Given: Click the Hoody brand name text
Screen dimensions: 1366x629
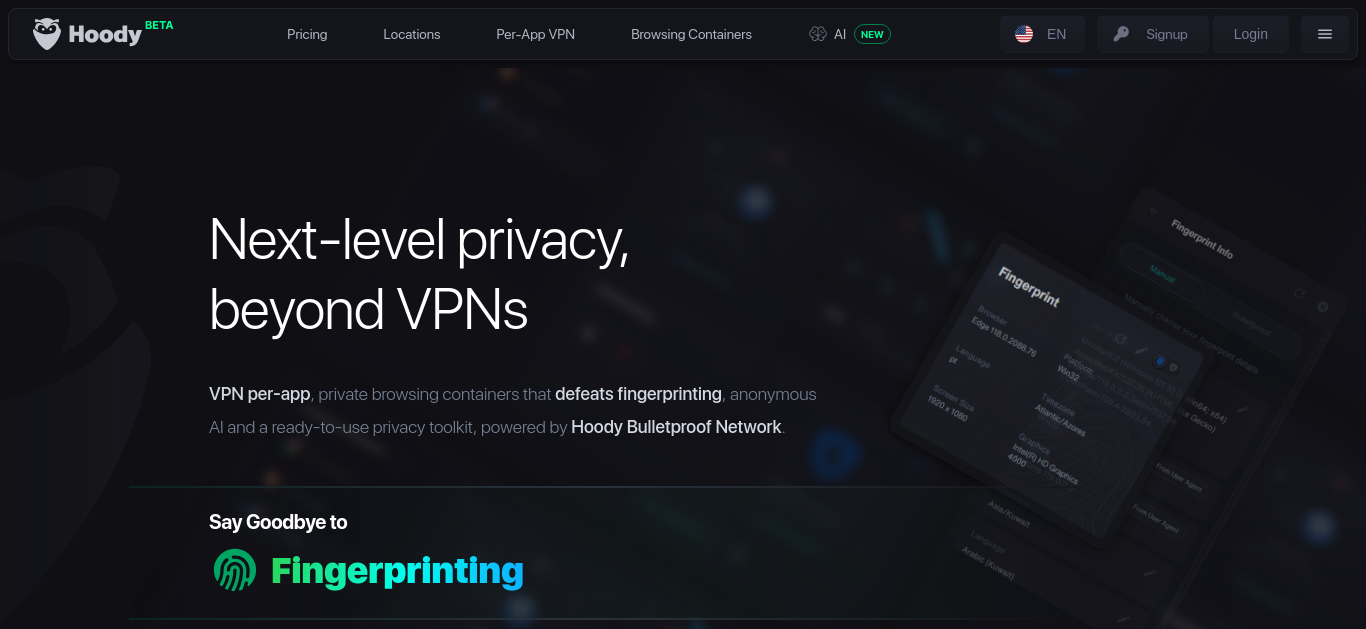Looking at the screenshot, I should 105,35.
